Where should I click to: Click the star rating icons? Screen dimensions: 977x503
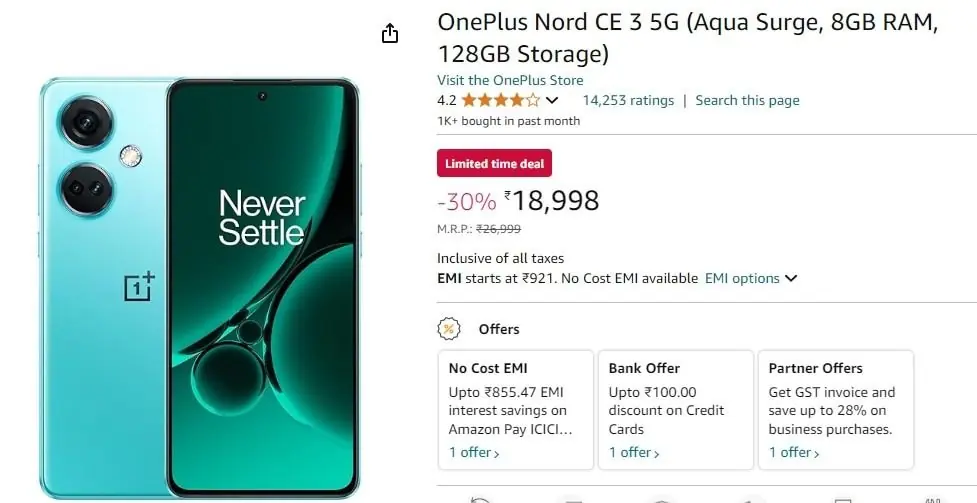500,100
